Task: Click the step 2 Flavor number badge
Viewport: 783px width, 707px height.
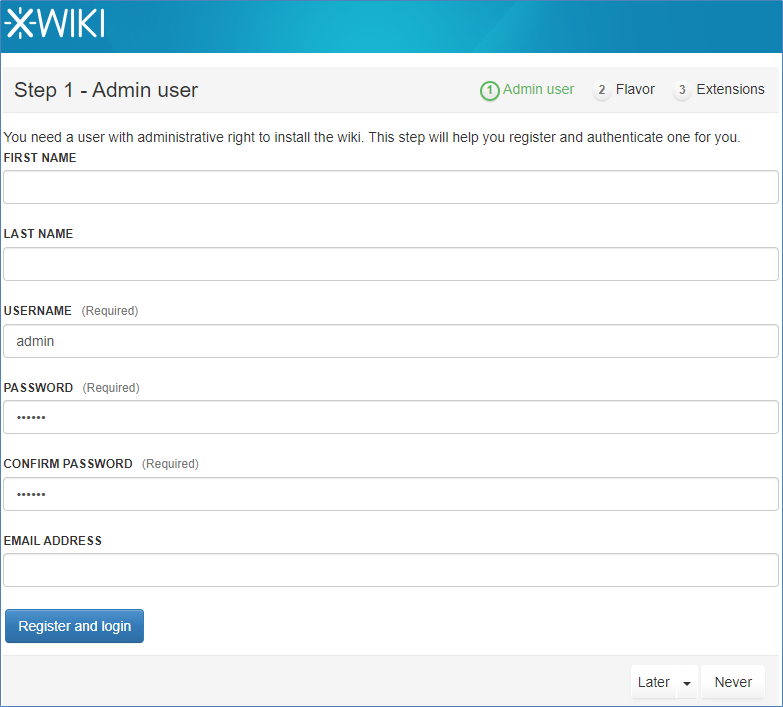Action: [x=602, y=91]
